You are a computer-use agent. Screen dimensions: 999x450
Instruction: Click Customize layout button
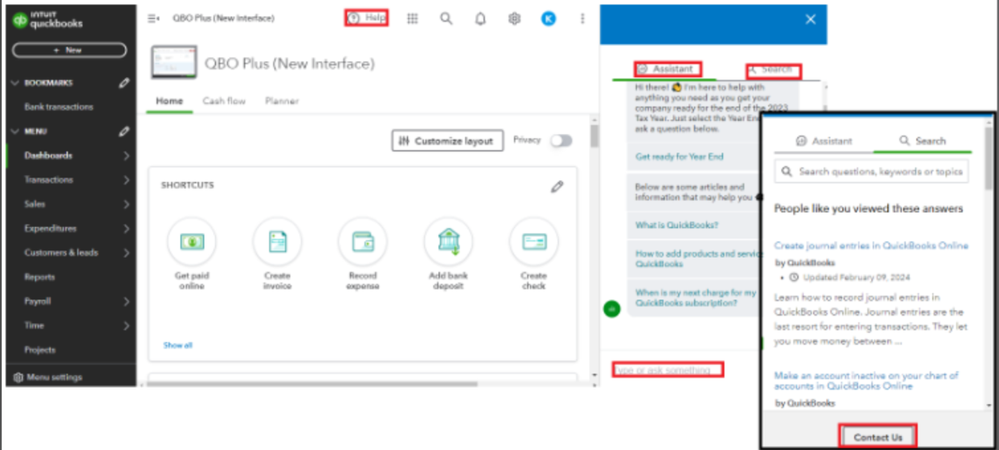click(447, 141)
